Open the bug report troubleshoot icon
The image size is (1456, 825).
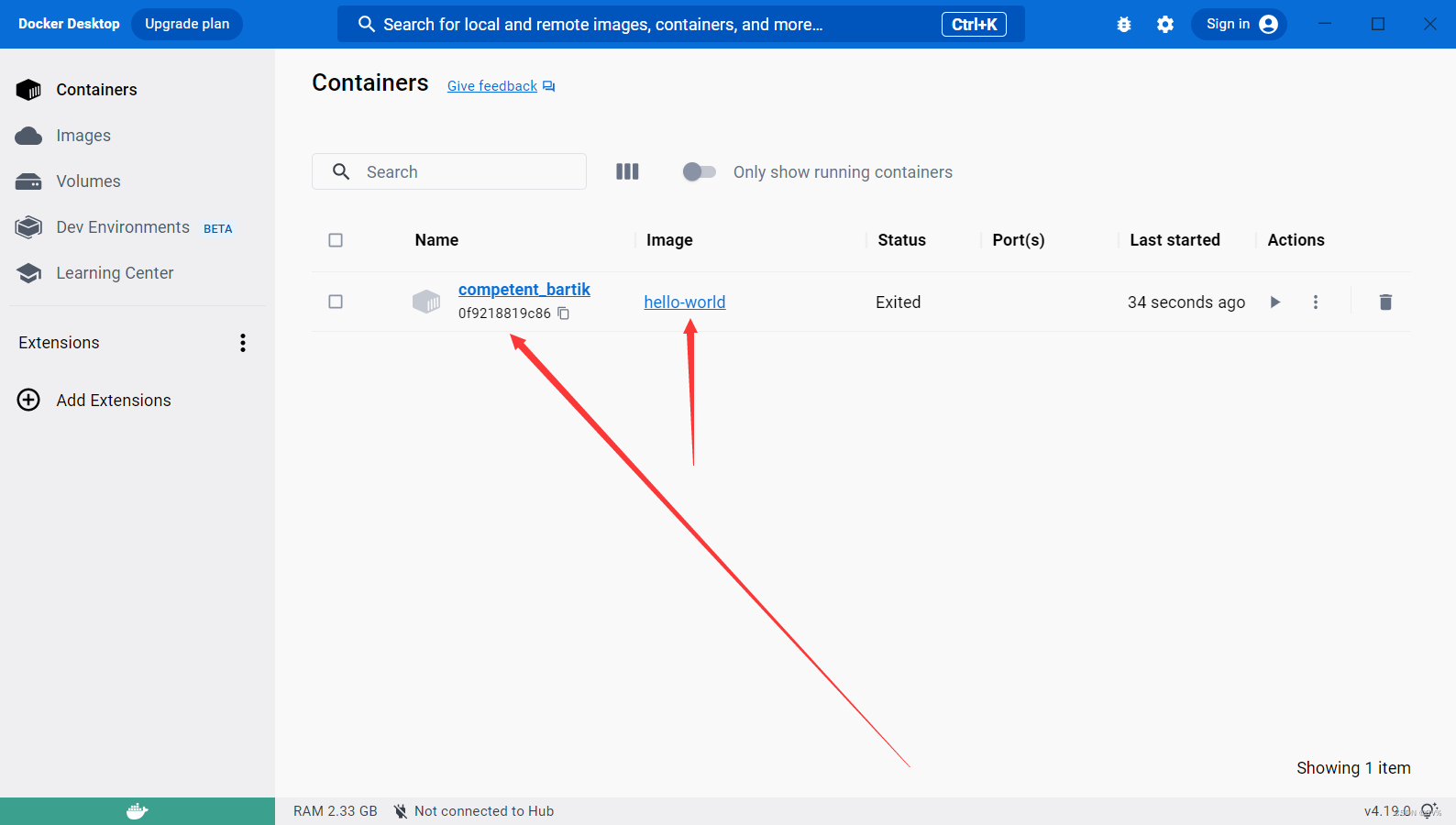point(1124,25)
